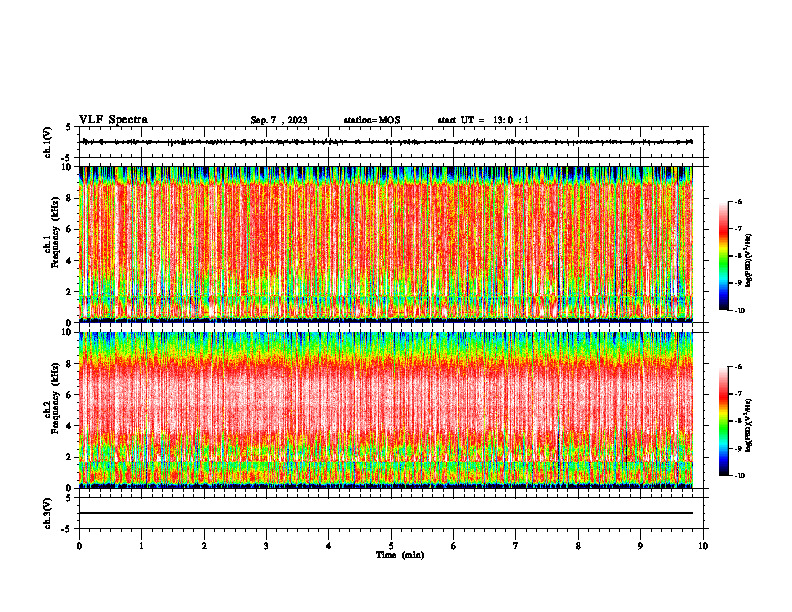Click the flat ch.3 voltage trace line
Viewport: 792px width, 612px height.
click(x=386, y=513)
